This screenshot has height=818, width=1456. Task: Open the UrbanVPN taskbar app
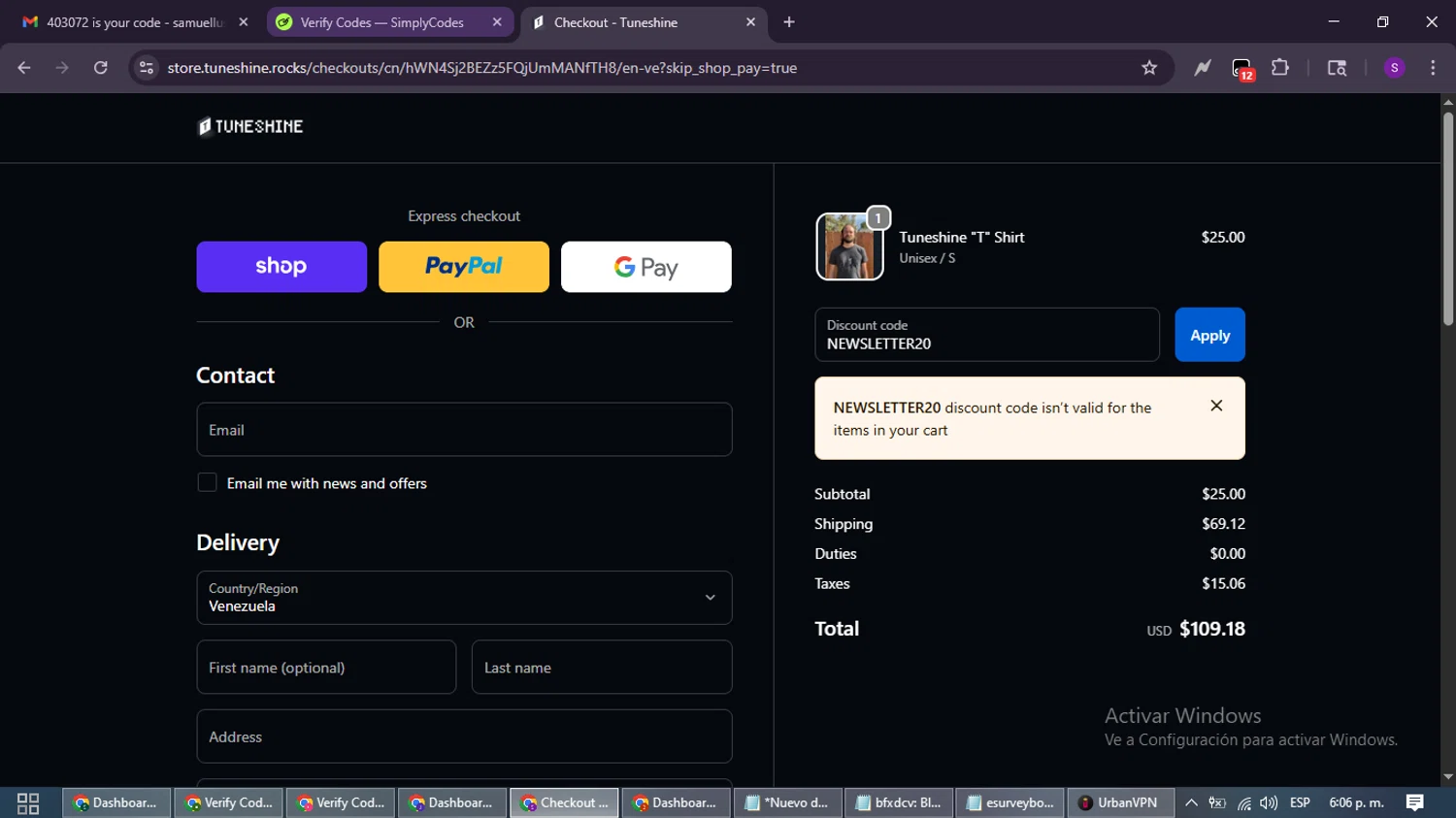pyautogui.click(x=1119, y=802)
